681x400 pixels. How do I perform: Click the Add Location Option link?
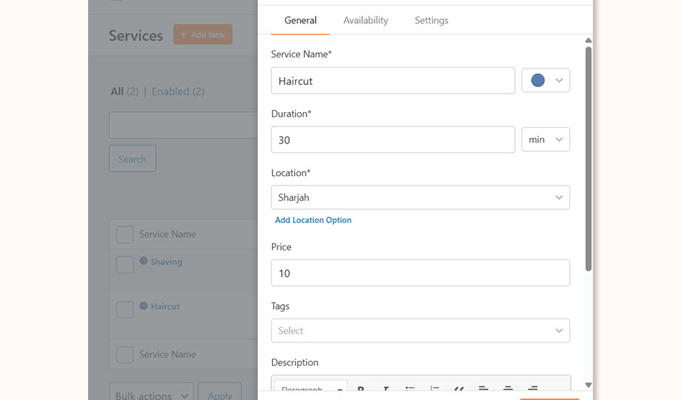313,220
